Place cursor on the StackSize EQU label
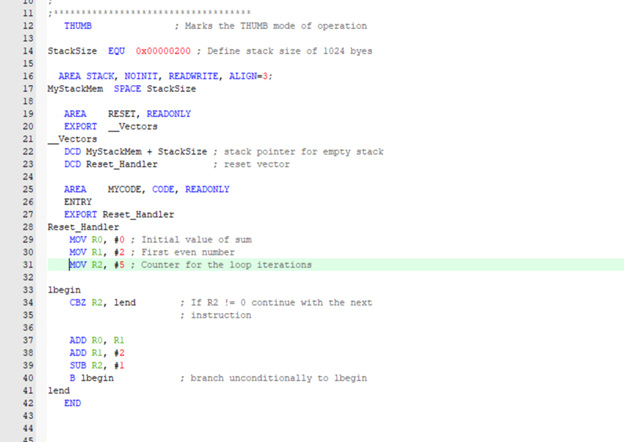The width and height of the screenshot is (624, 442). coord(70,50)
